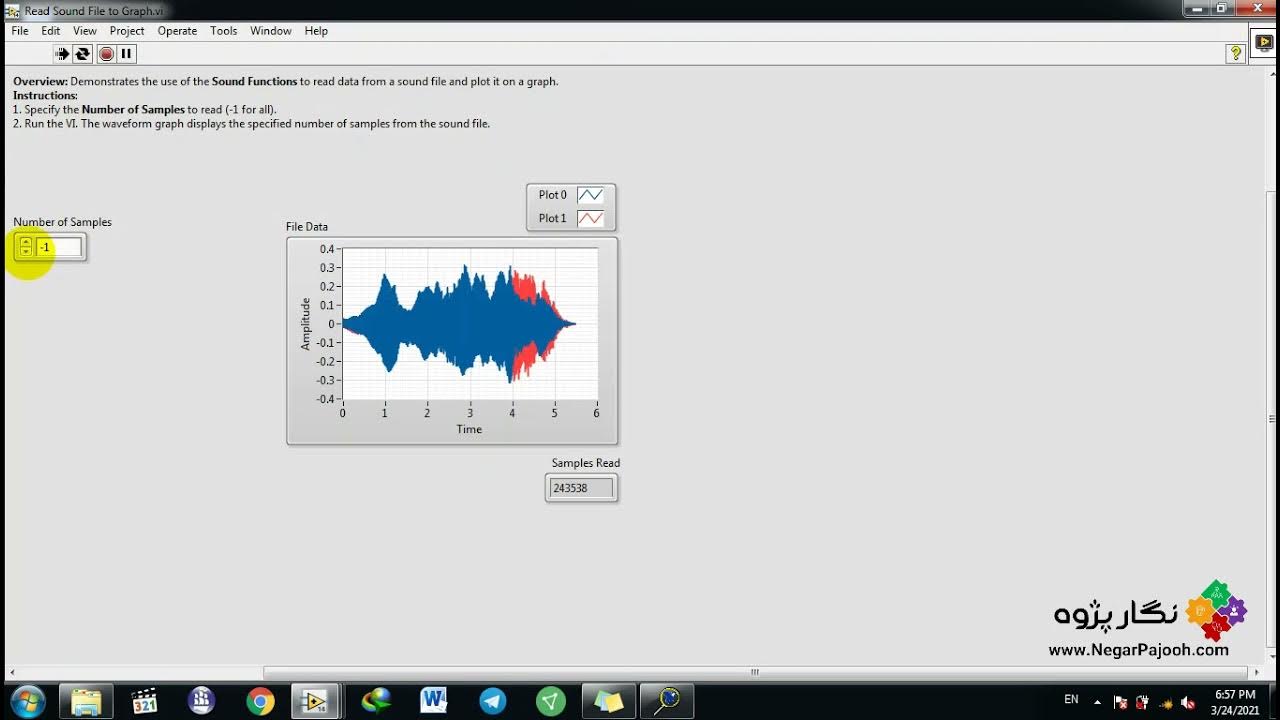Screen dimensions: 1280x720
Task: Click the Number of Samples label
Action: click(62, 222)
